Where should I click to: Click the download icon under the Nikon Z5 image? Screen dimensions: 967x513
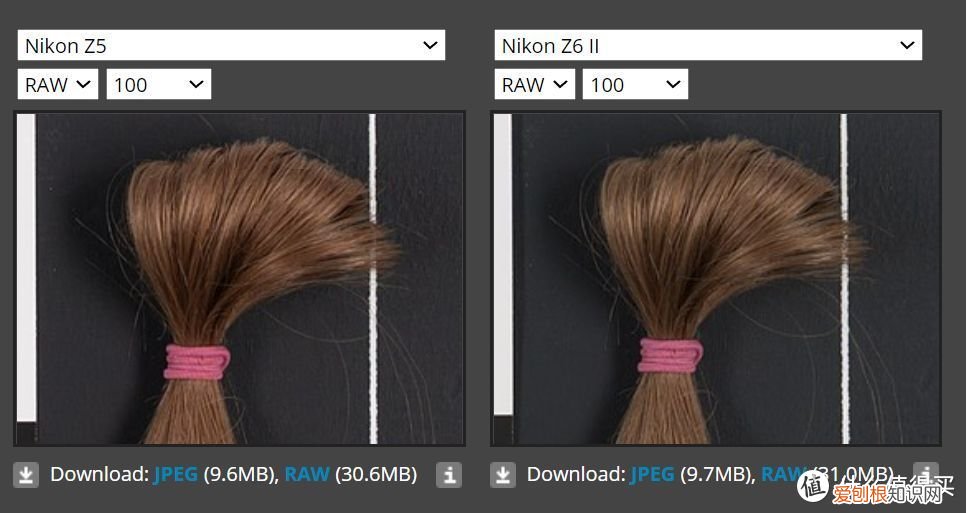[26, 475]
